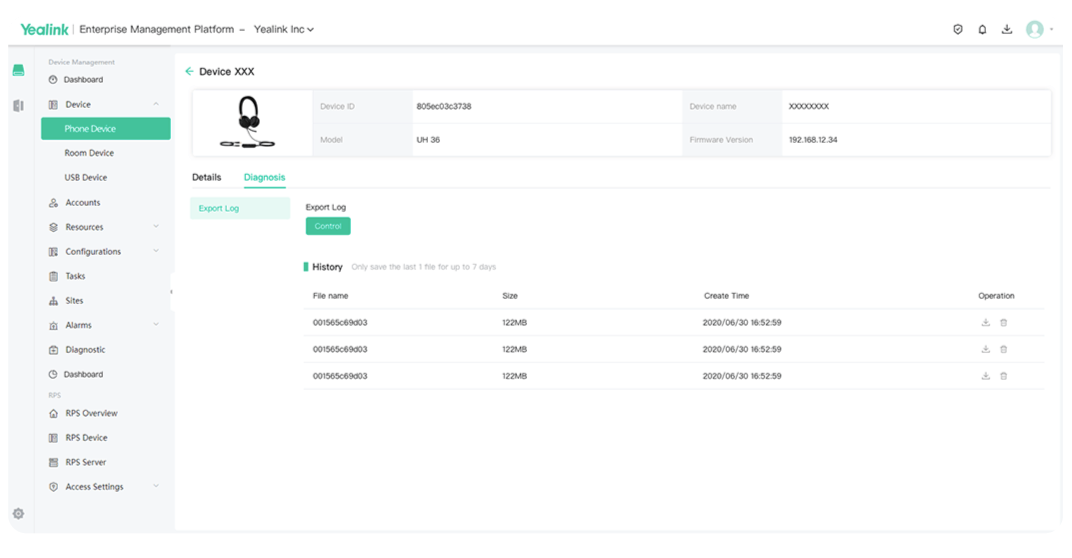Go back using arrow beside Device XXX
This screenshot has height=558, width=1072.
[x=189, y=71]
